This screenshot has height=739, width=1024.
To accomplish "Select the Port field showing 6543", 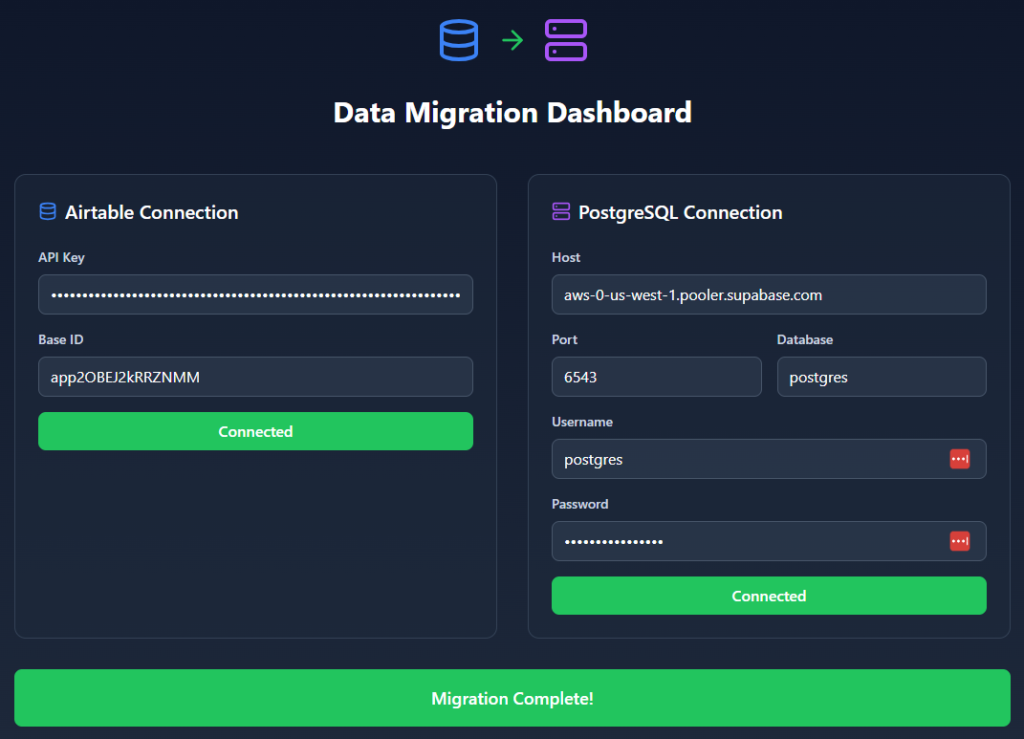I will [x=656, y=377].
